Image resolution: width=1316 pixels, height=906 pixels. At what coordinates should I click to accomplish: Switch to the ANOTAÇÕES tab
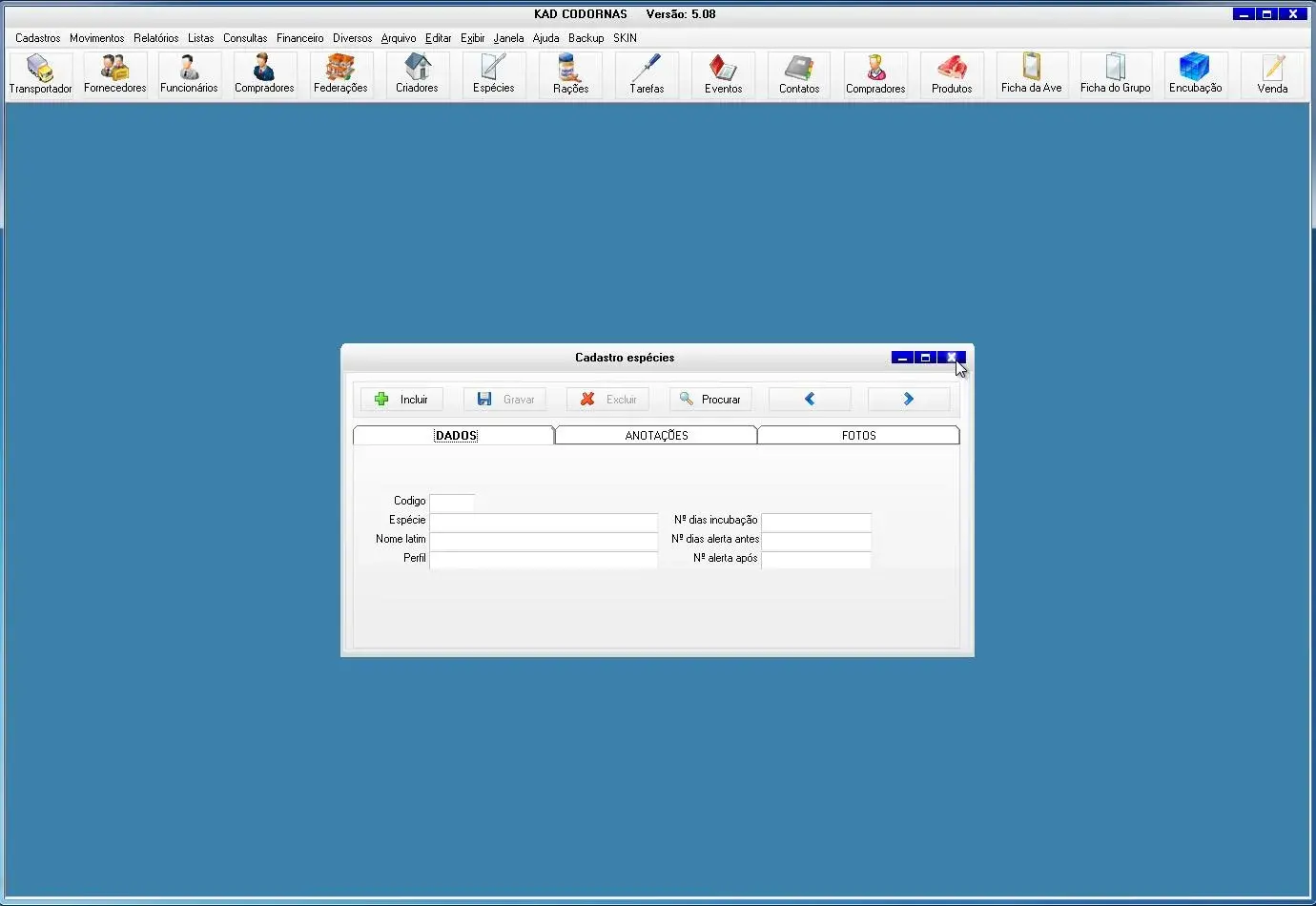[656, 435]
